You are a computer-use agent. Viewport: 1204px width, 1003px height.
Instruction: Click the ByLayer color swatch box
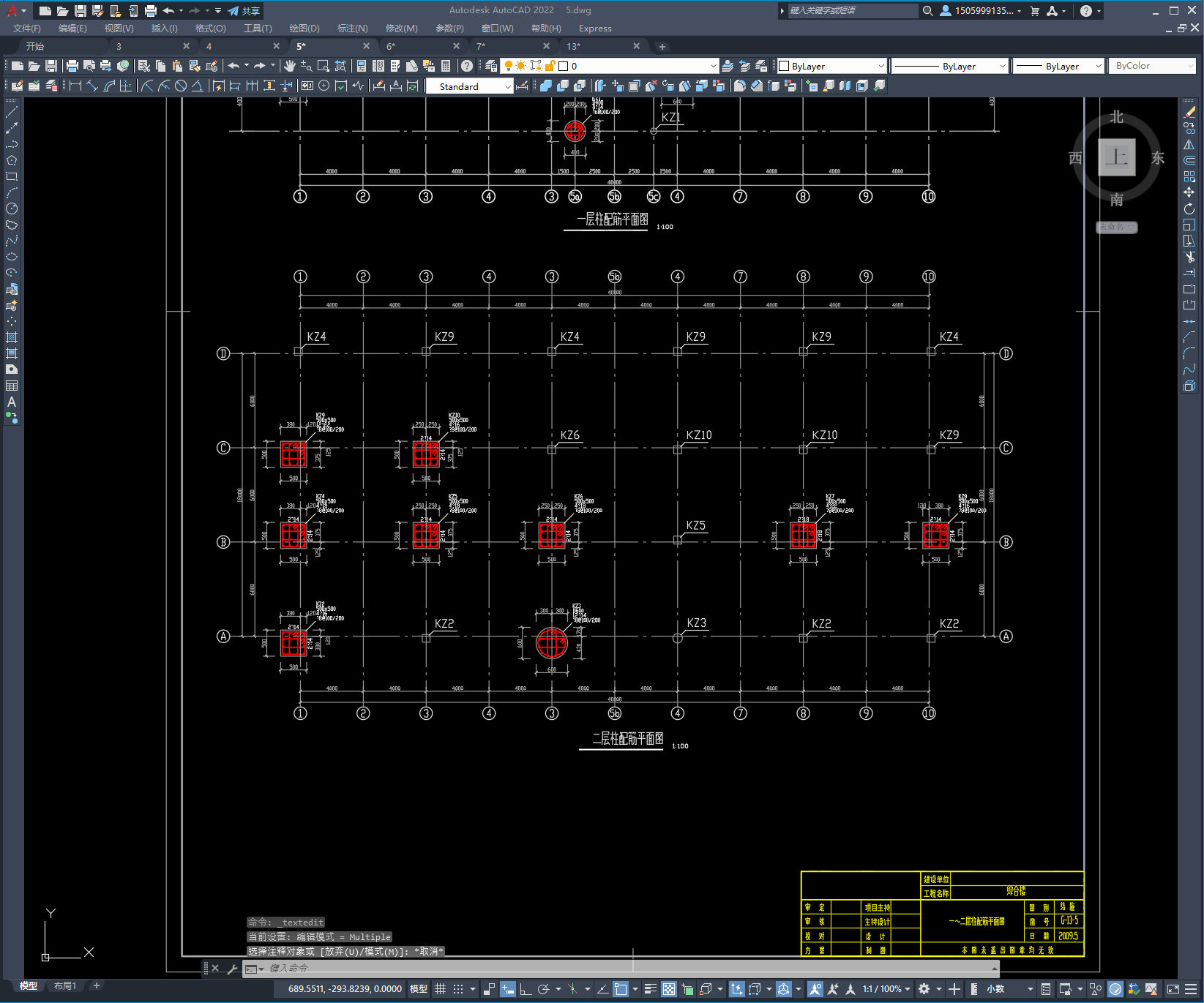[x=784, y=66]
